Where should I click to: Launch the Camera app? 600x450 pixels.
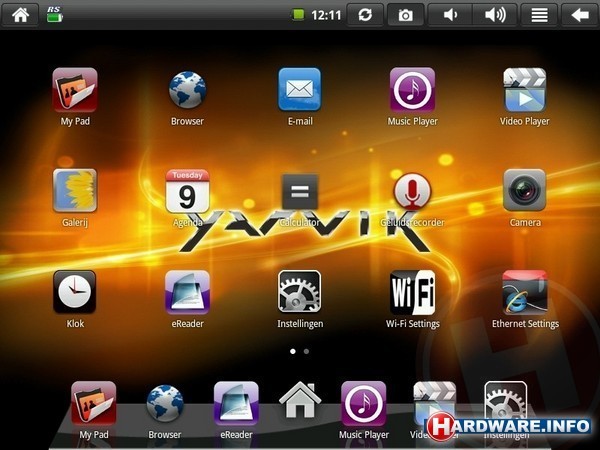click(525, 190)
